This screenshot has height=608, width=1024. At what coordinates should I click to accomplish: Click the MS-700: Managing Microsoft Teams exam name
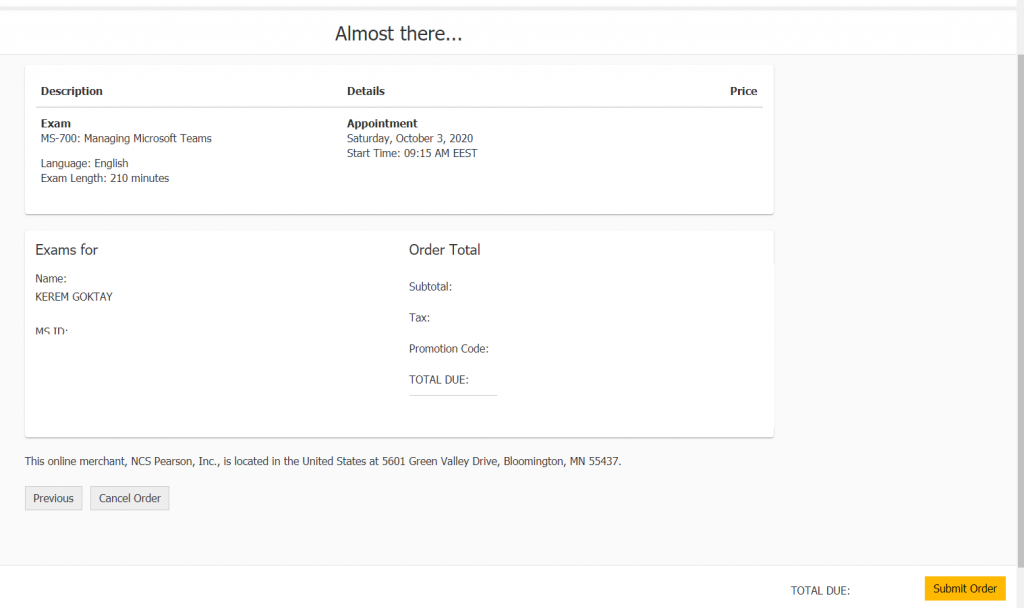coord(126,139)
